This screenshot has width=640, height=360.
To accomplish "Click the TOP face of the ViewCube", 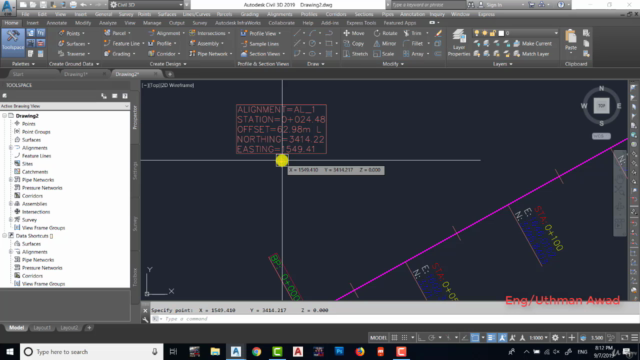I will pos(601,106).
